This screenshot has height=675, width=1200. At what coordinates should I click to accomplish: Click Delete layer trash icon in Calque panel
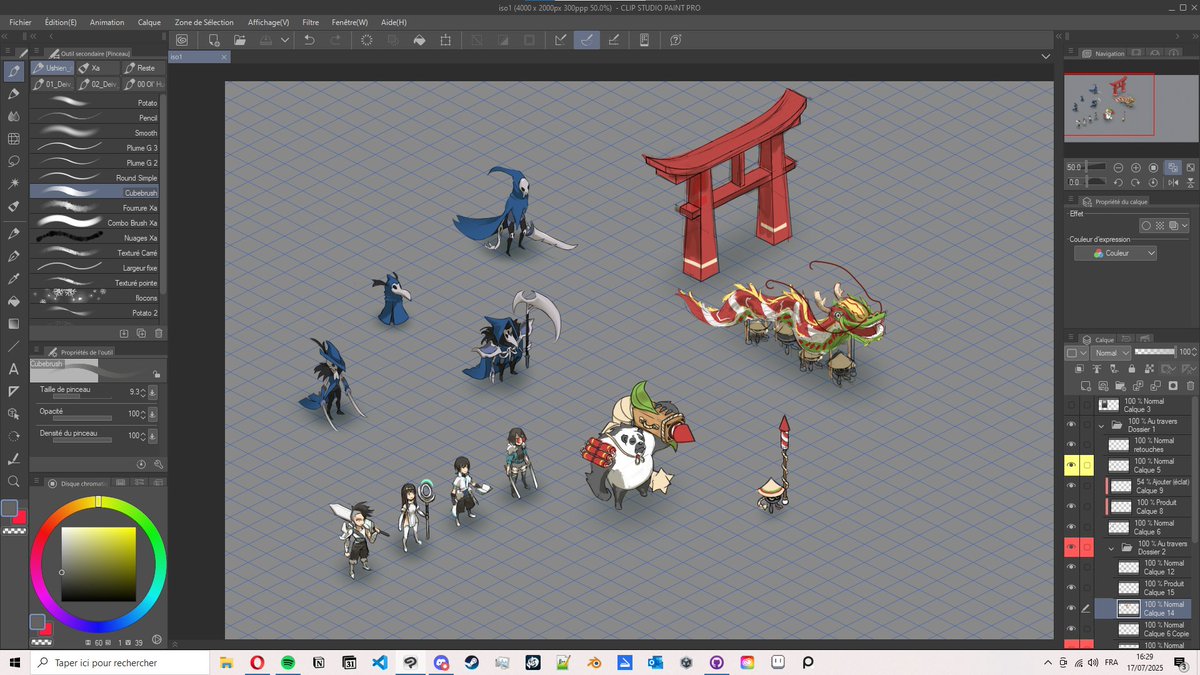(x=1190, y=385)
